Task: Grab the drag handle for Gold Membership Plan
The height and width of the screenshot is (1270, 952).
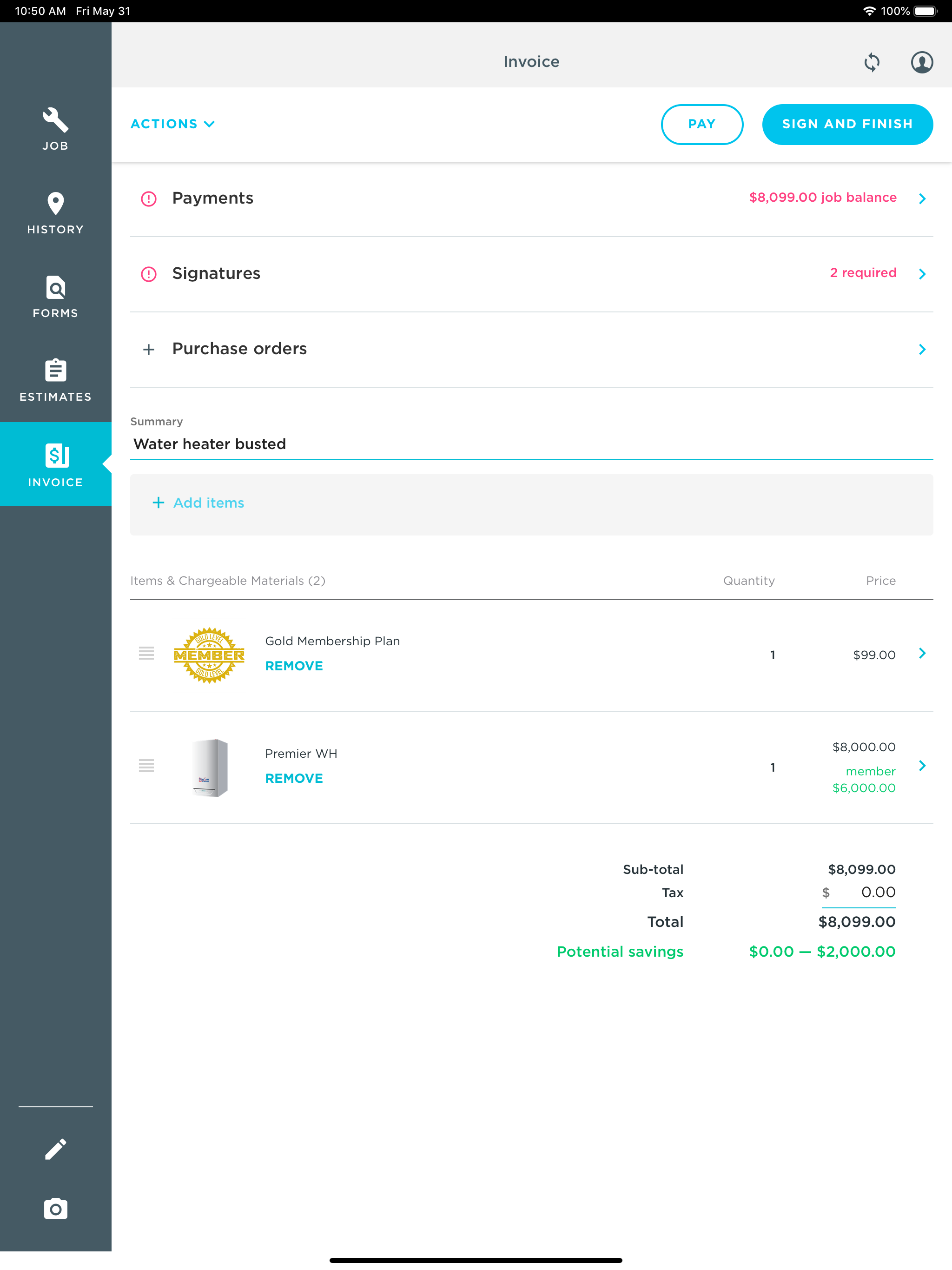Action: pyautogui.click(x=146, y=653)
